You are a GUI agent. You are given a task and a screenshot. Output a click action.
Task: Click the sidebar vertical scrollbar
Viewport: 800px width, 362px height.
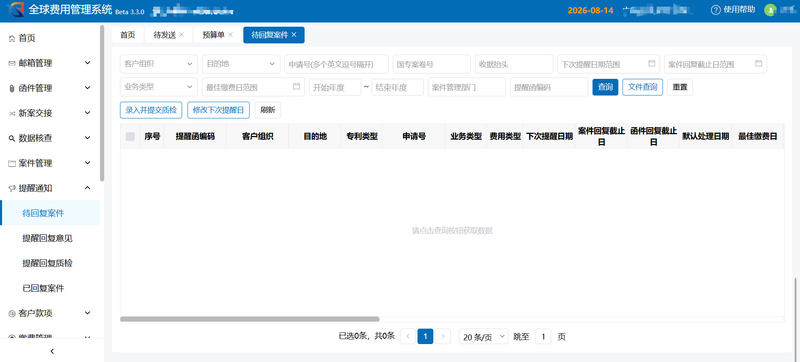coord(102,103)
